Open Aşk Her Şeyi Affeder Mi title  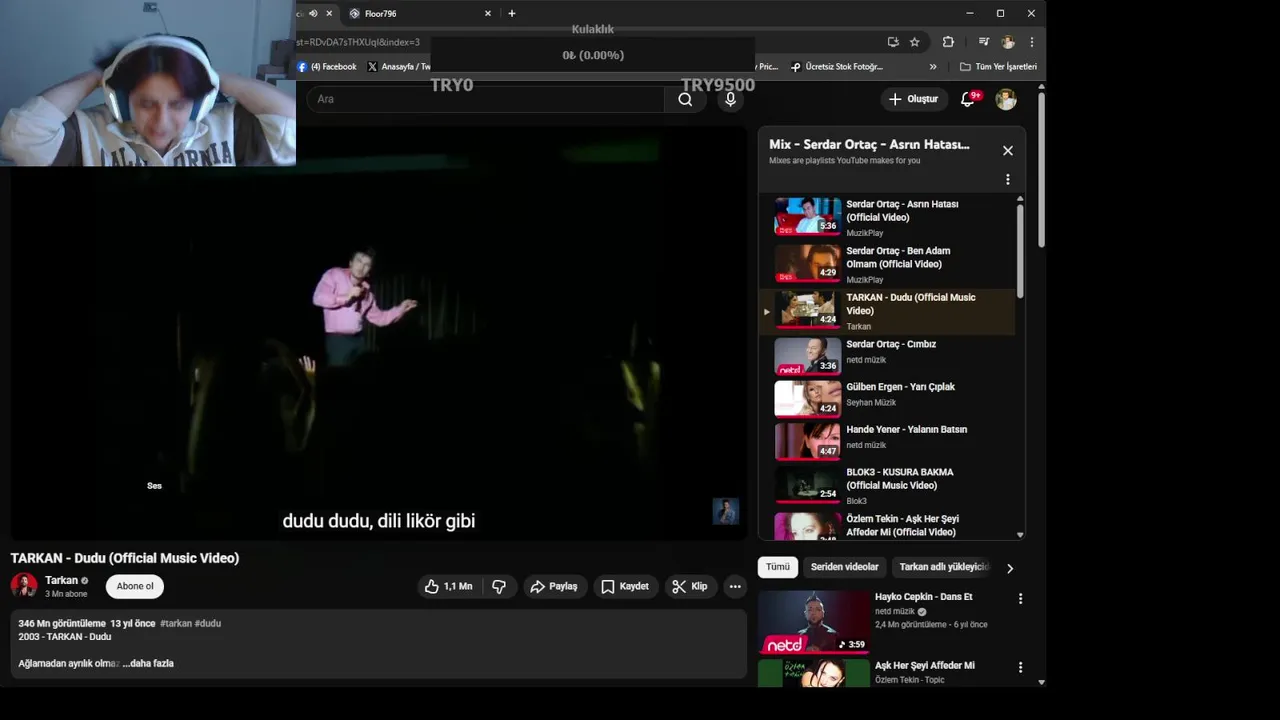click(925, 665)
